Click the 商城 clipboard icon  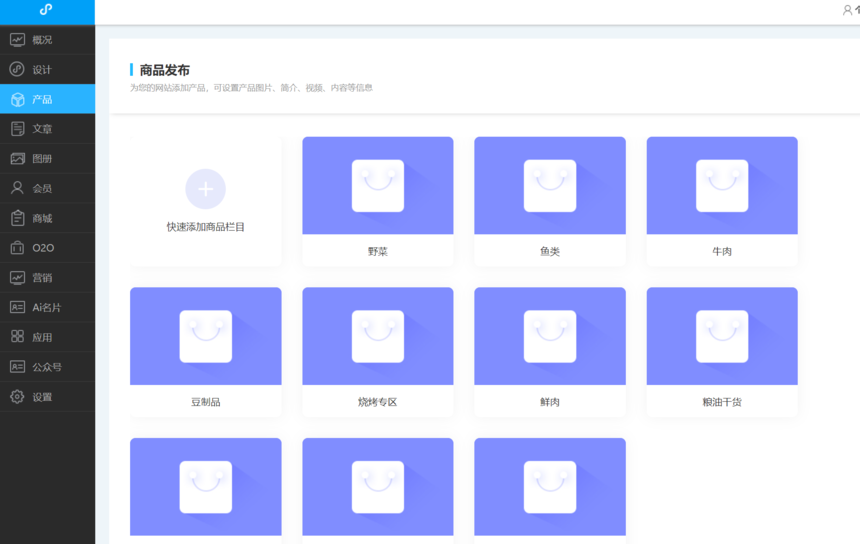point(18,218)
